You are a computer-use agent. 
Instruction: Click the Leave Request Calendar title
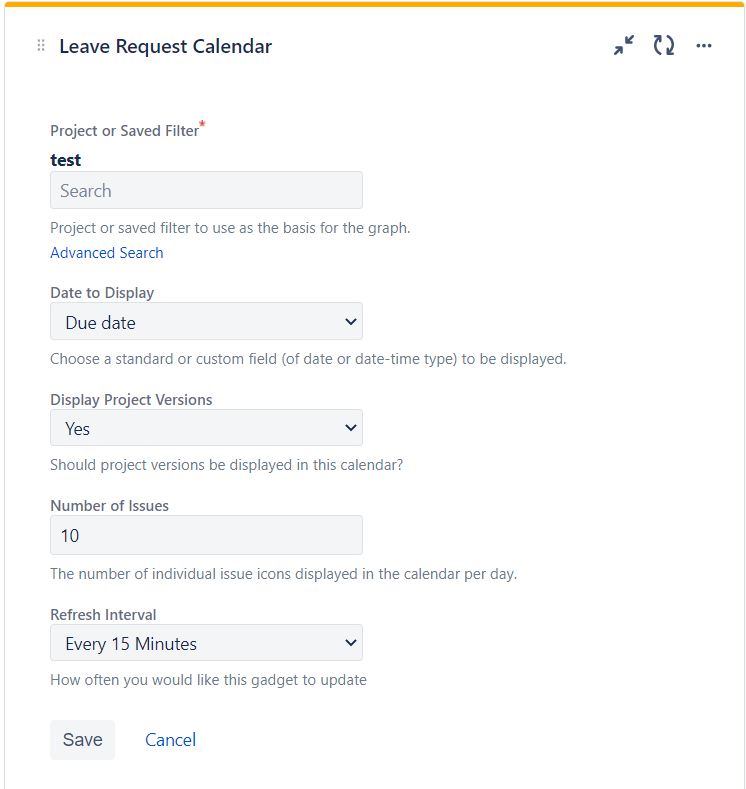pos(165,46)
